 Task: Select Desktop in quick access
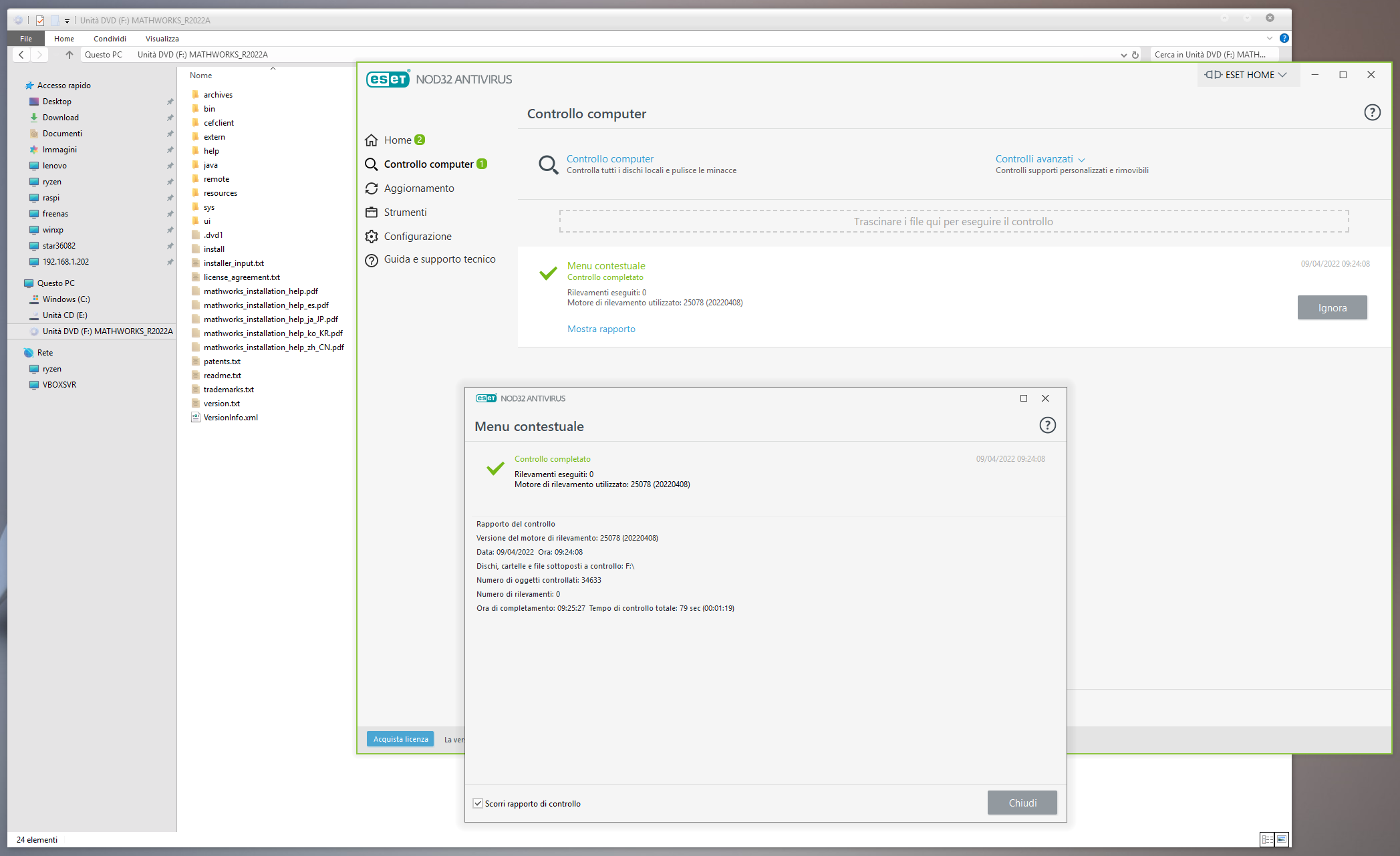[57, 102]
